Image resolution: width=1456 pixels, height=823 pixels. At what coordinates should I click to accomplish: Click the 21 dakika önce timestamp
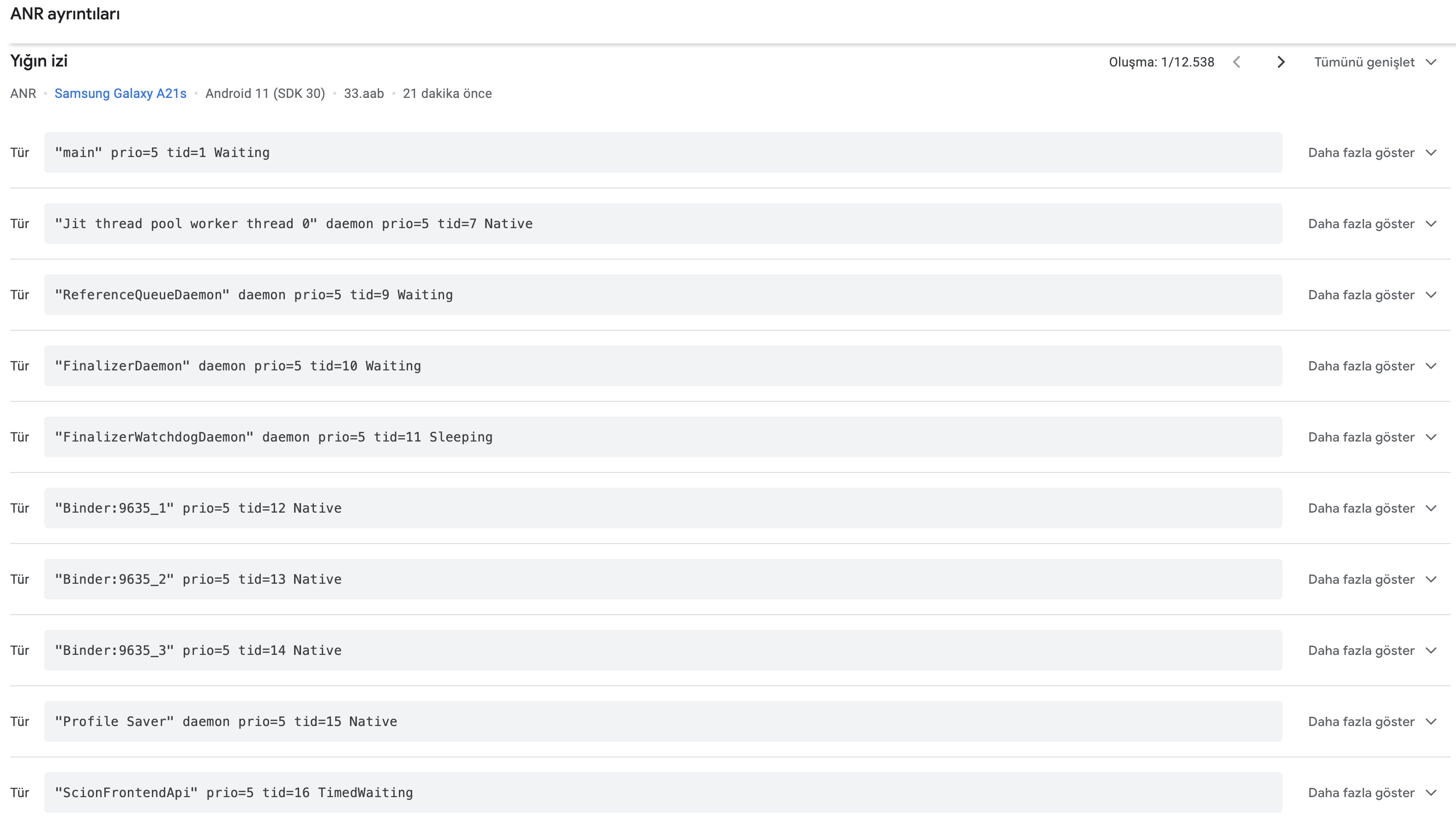[x=447, y=93]
